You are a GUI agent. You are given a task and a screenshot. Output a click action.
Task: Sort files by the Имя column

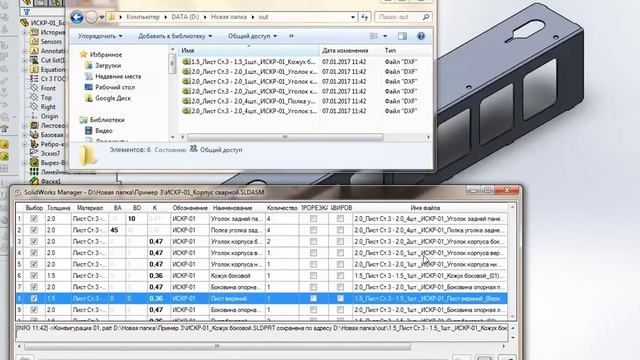coord(249,50)
